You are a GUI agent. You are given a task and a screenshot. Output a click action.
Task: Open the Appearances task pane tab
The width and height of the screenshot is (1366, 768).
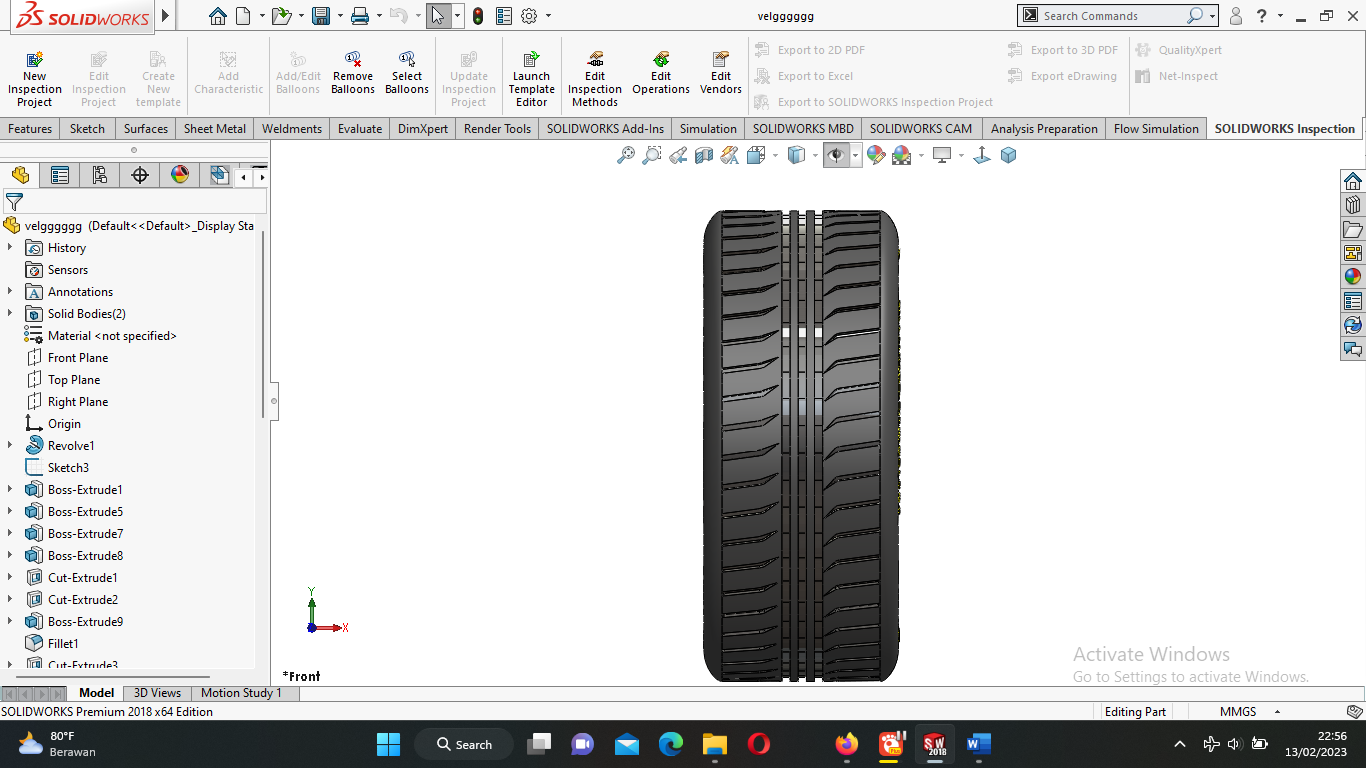(1353, 277)
